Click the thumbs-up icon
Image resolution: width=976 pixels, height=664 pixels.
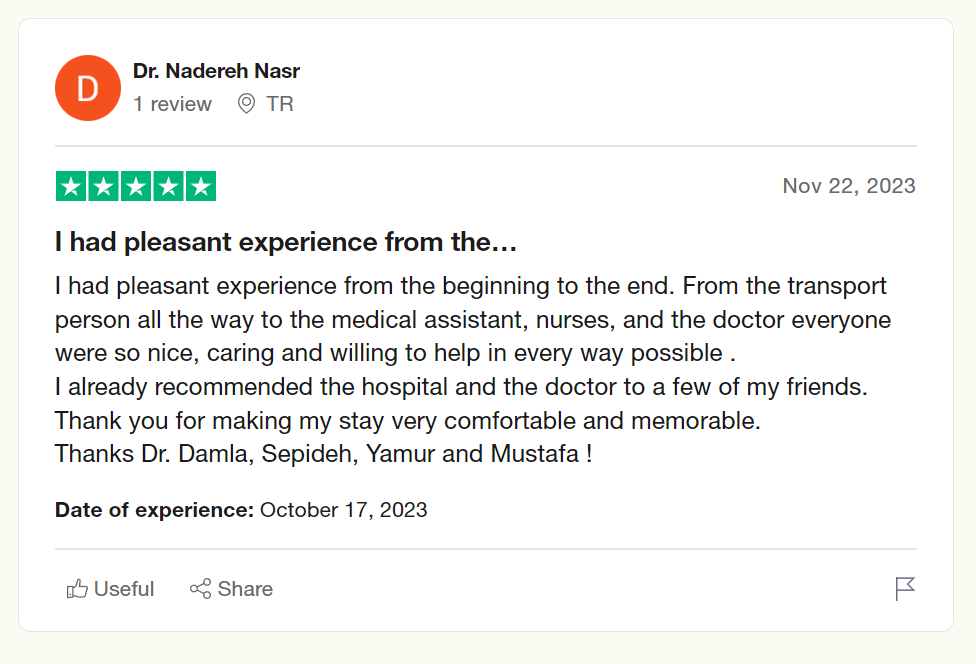(77, 589)
